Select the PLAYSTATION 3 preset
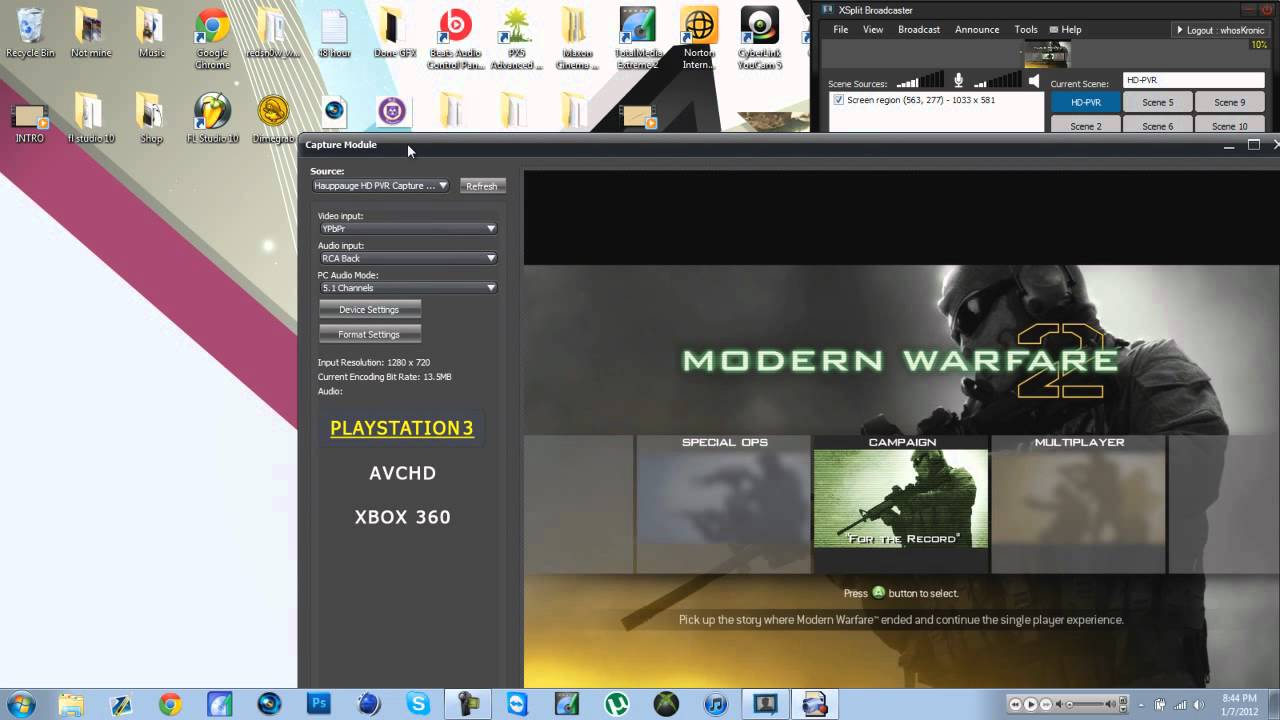This screenshot has height=720, width=1280. tap(402, 428)
